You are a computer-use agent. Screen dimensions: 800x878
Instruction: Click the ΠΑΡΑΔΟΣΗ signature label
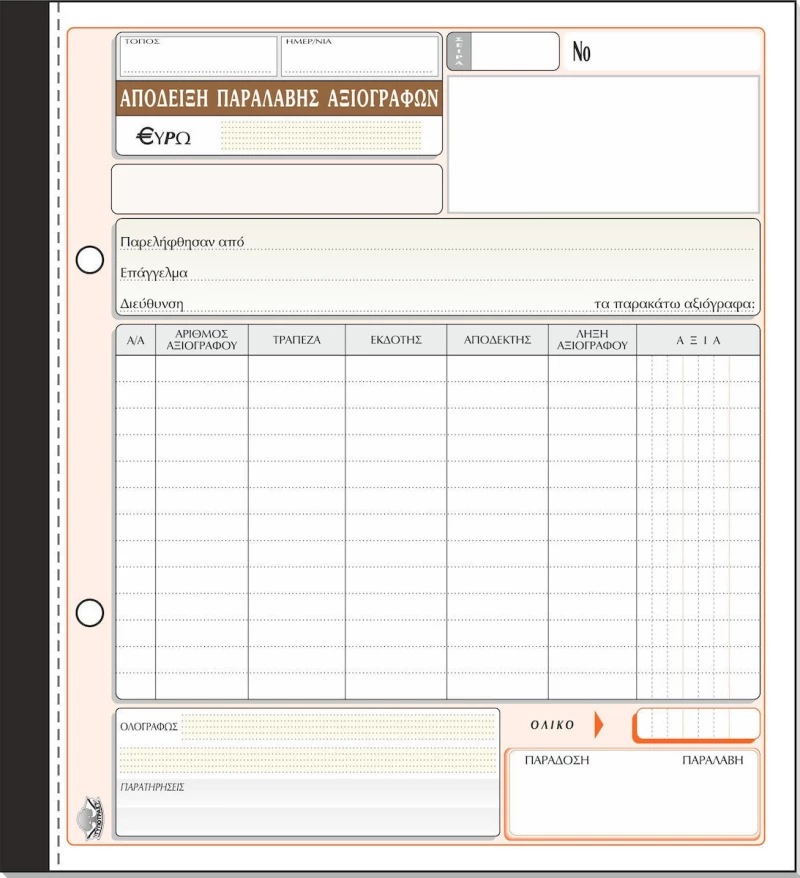click(x=556, y=760)
